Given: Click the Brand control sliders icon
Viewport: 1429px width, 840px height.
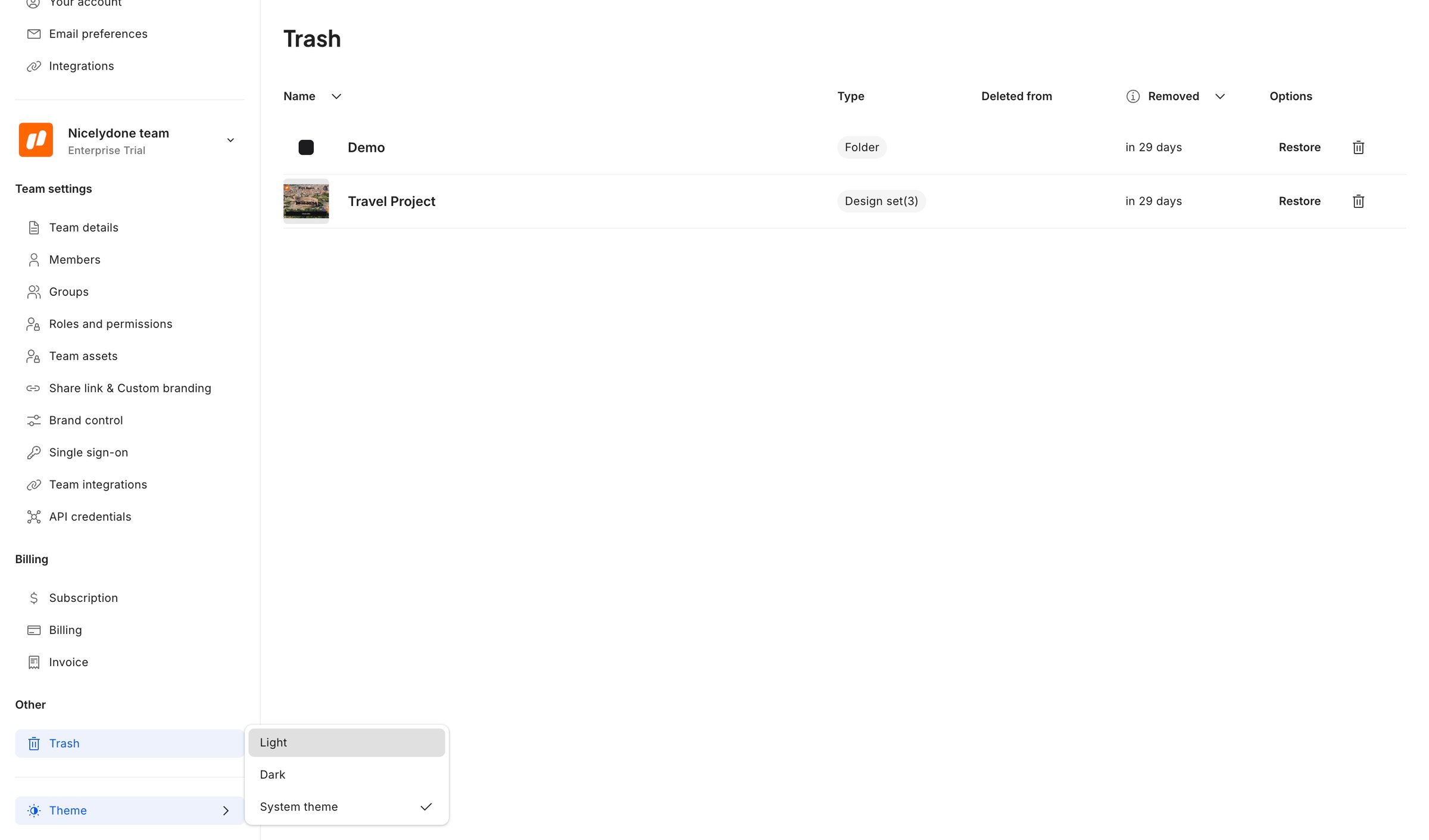Looking at the screenshot, I should pyautogui.click(x=34, y=420).
